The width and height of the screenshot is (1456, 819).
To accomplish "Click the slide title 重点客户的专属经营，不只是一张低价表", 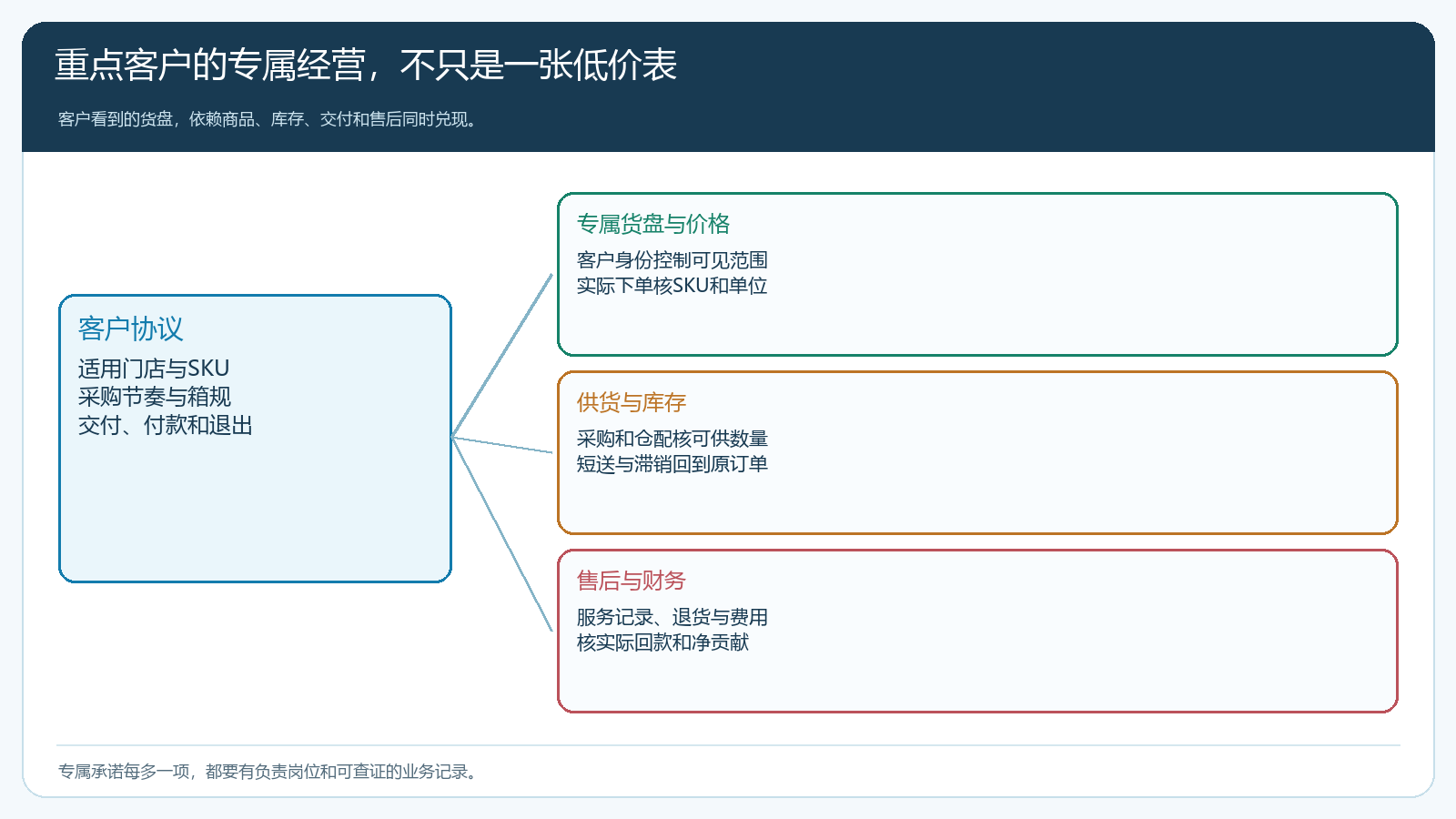I will pos(366,66).
